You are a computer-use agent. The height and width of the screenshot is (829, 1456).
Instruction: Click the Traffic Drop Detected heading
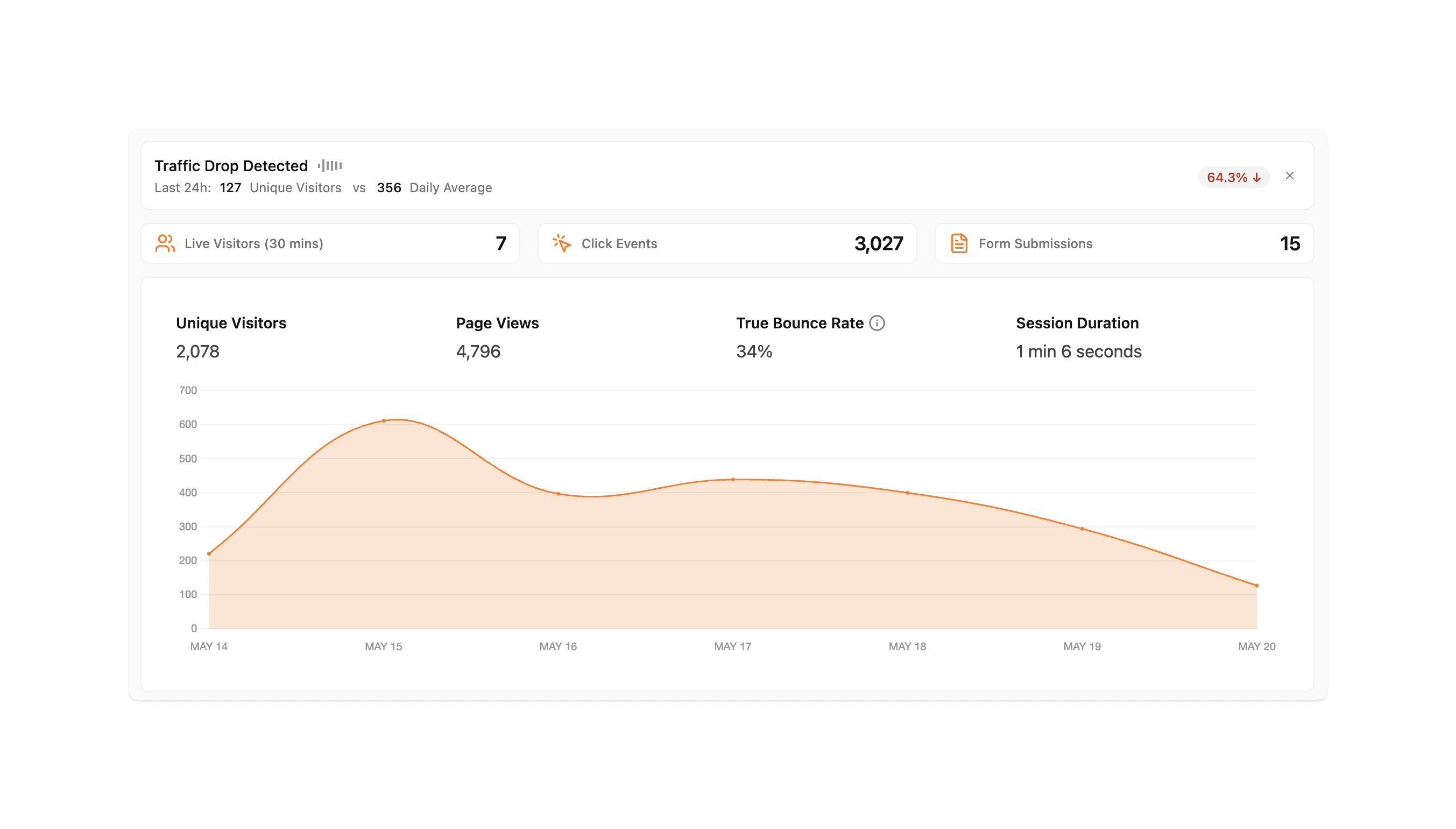point(231,166)
